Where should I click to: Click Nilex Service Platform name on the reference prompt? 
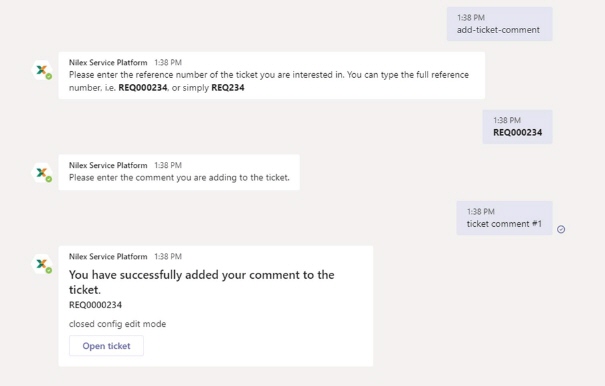108,63
